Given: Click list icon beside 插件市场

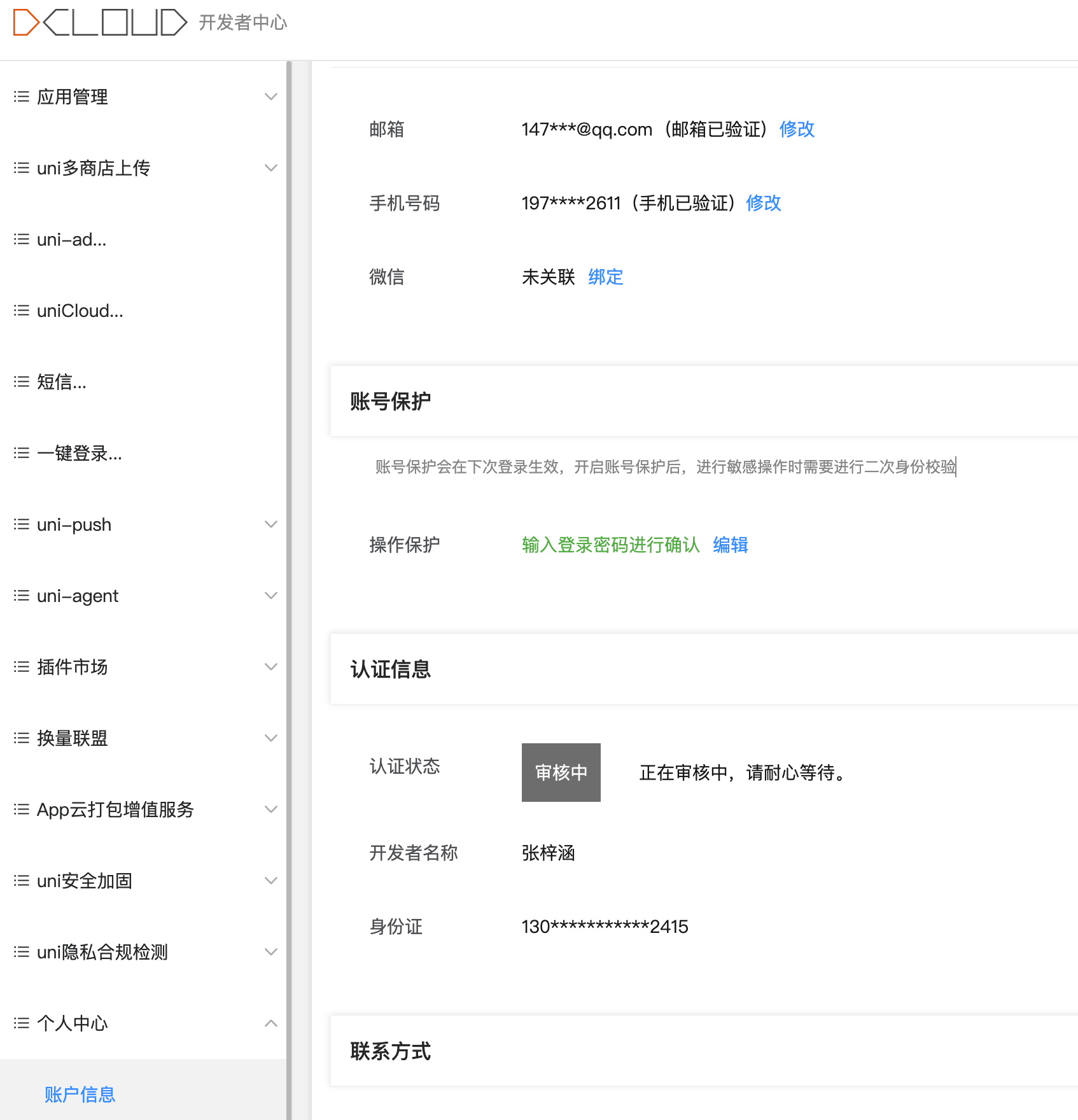Looking at the screenshot, I should [x=22, y=667].
